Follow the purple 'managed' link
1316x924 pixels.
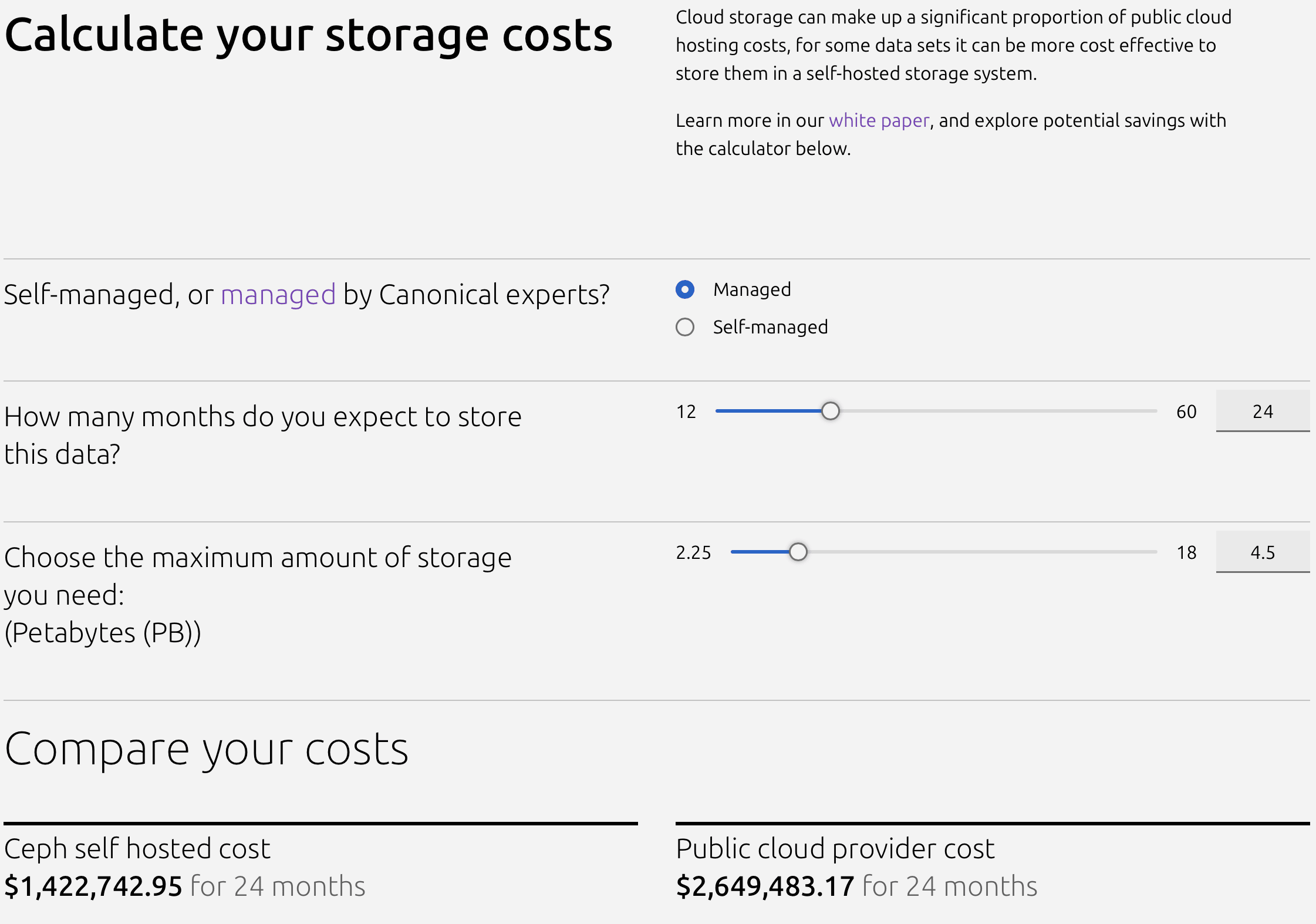[x=278, y=294]
